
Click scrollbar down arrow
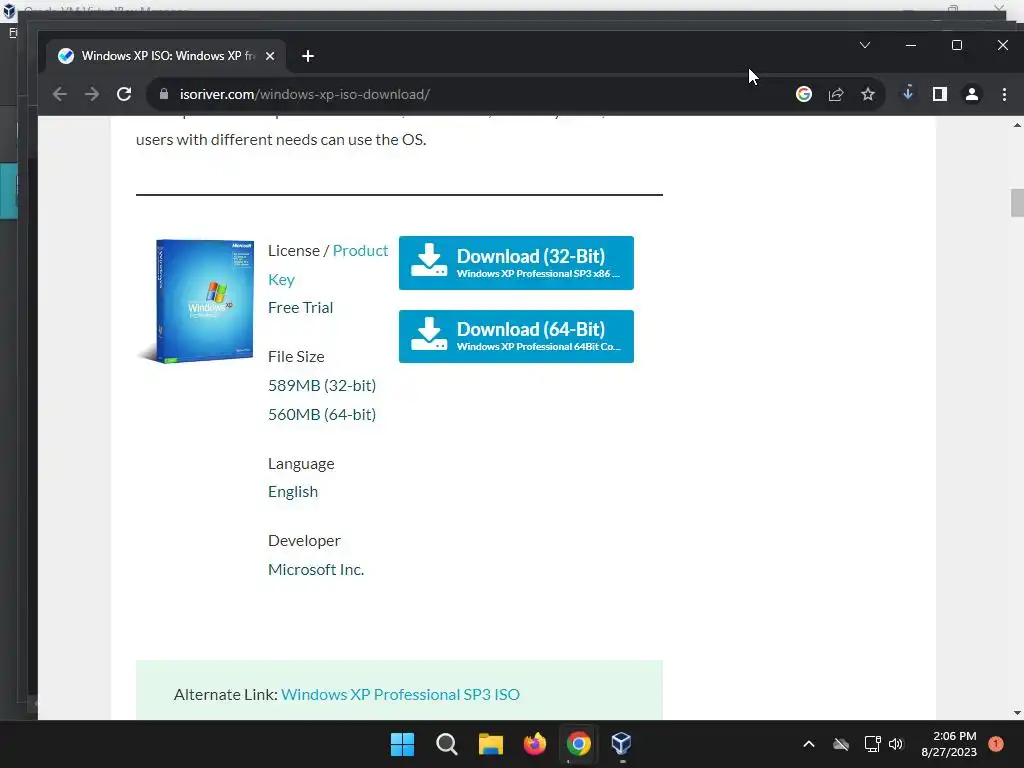[1017, 713]
